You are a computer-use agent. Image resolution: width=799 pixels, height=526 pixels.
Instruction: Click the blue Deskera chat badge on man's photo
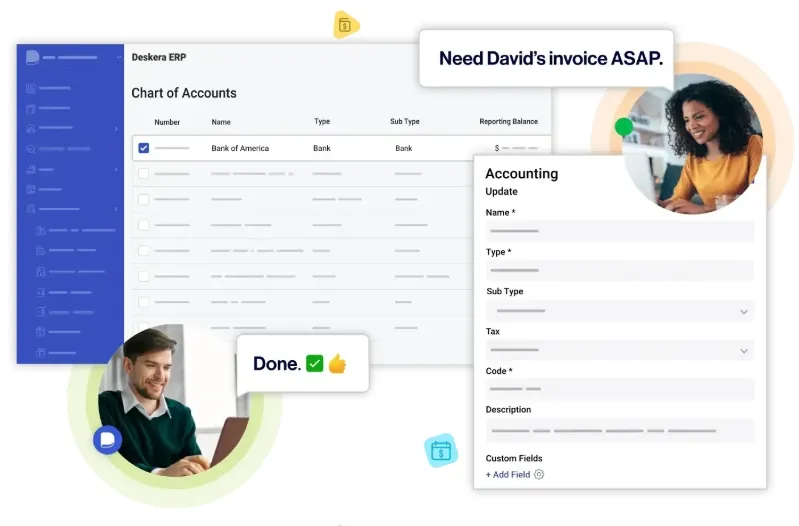coord(108,440)
